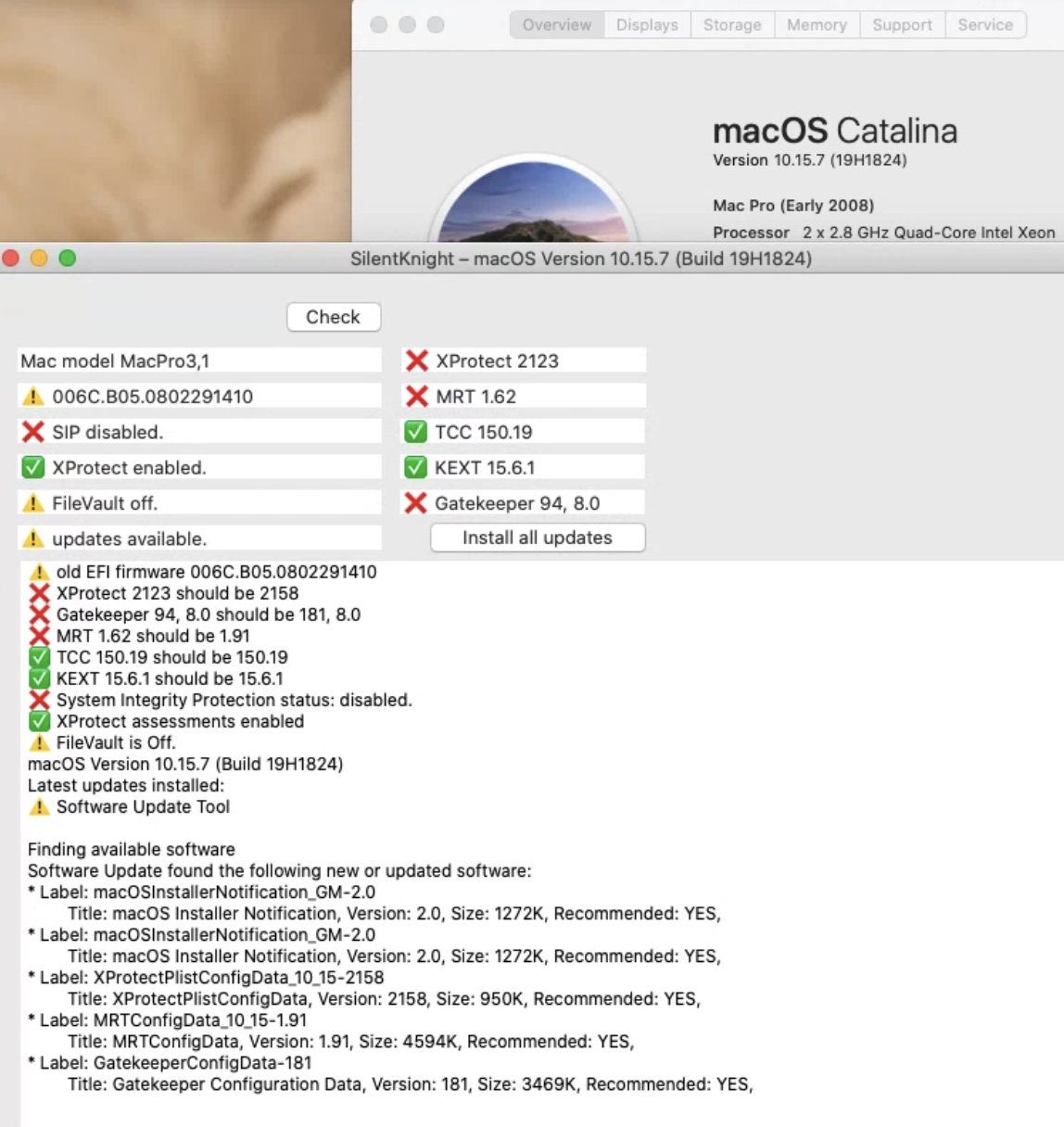Image resolution: width=1064 pixels, height=1127 pixels.
Task: Click warning icon beside firmware 006C.B05.0802291410 field
Action: 33,397
